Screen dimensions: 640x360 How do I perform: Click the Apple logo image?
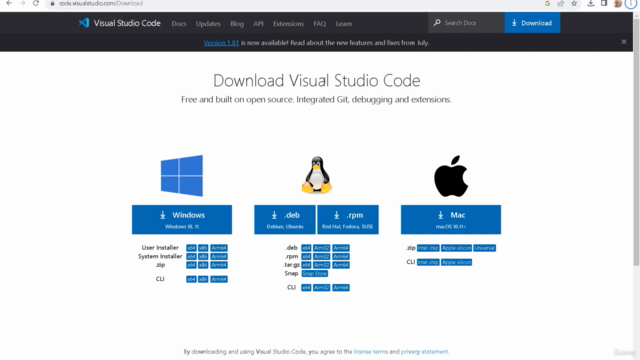tap(451, 176)
